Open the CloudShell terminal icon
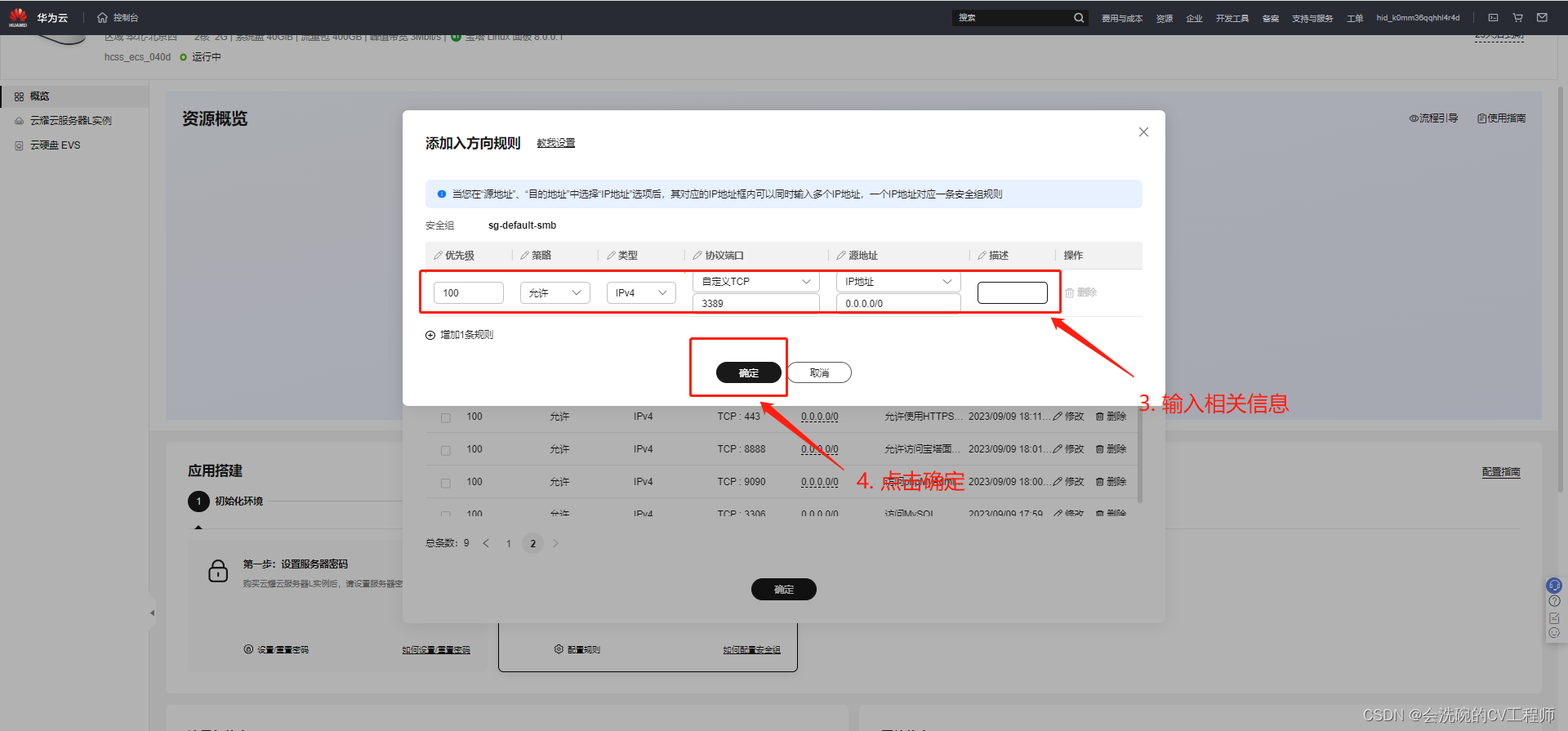 pos(1493,18)
